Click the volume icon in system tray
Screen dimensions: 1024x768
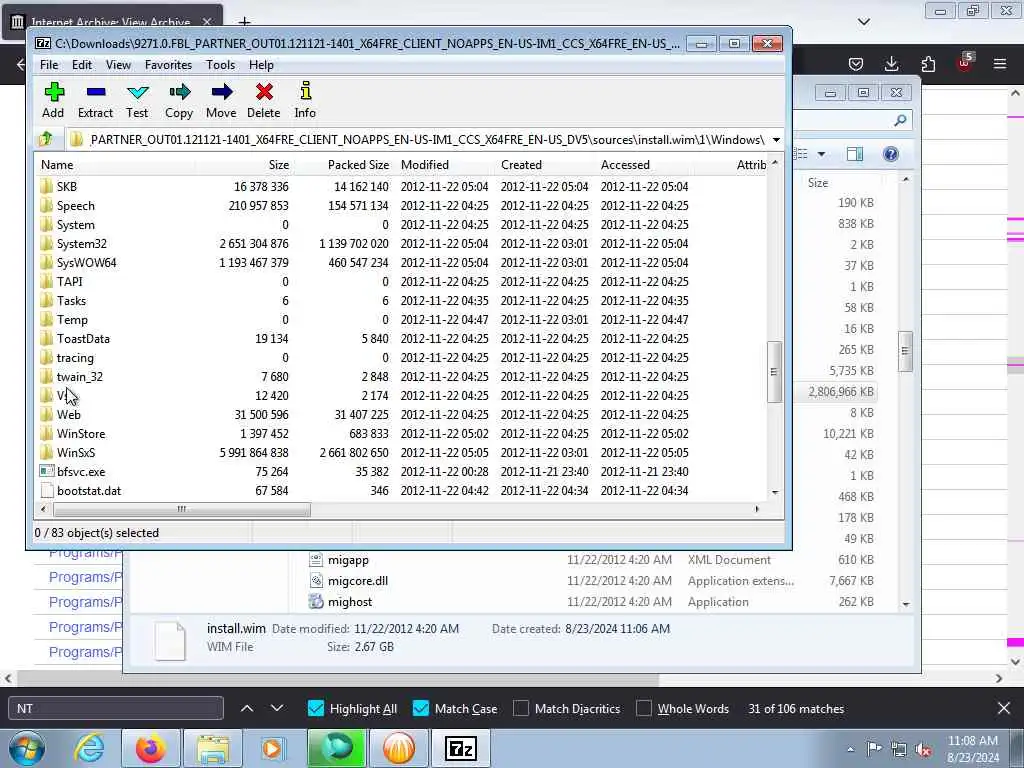923,749
